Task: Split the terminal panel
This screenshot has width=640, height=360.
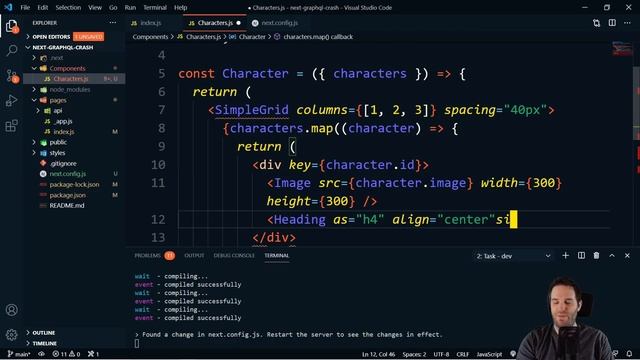Action: tap(581, 256)
